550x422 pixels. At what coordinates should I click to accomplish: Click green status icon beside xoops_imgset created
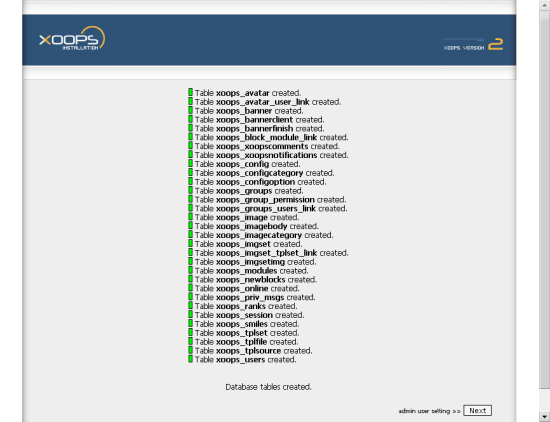[190, 243]
